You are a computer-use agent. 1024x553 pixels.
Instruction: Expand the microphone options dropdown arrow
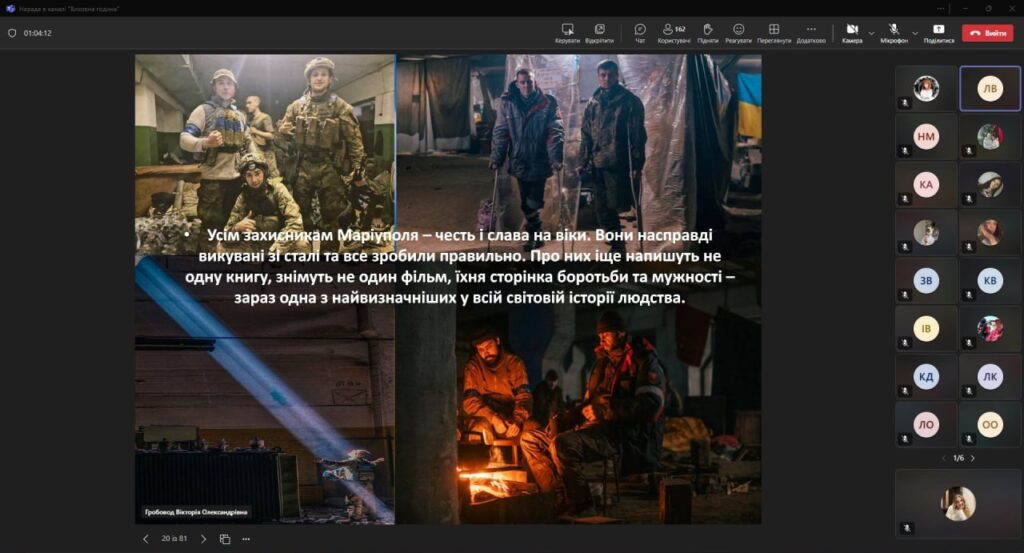coord(914,32)
